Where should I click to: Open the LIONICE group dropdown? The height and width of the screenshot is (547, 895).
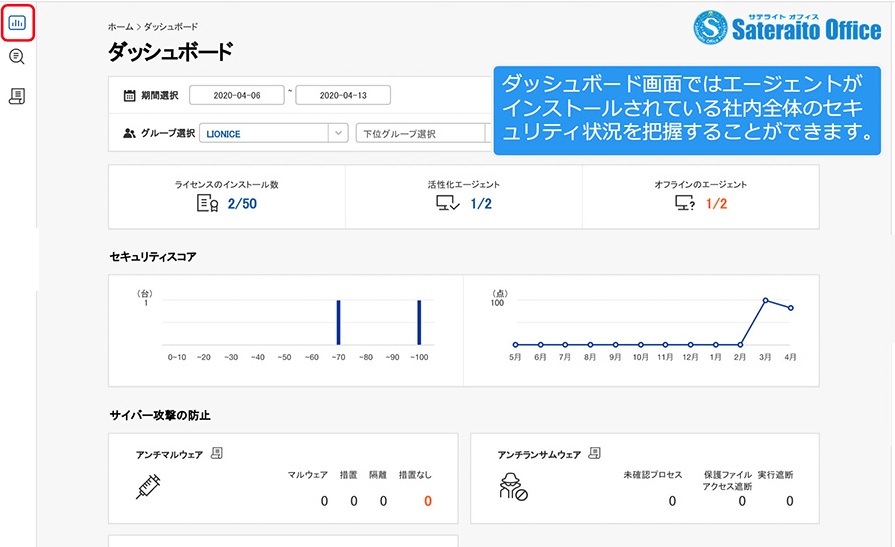[x=273, y=134]
